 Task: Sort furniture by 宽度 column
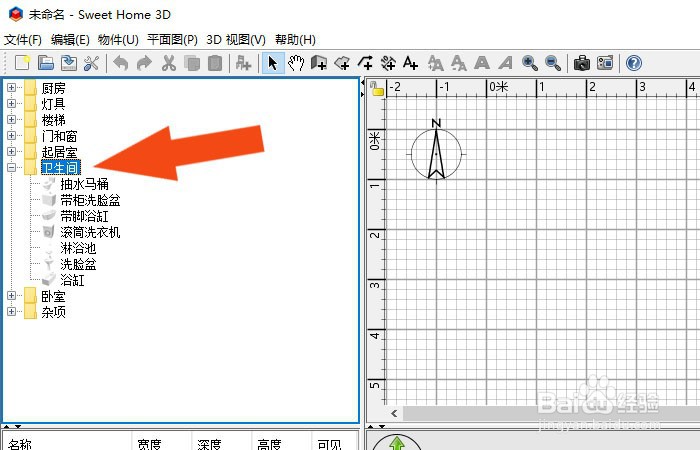point(162,443)
